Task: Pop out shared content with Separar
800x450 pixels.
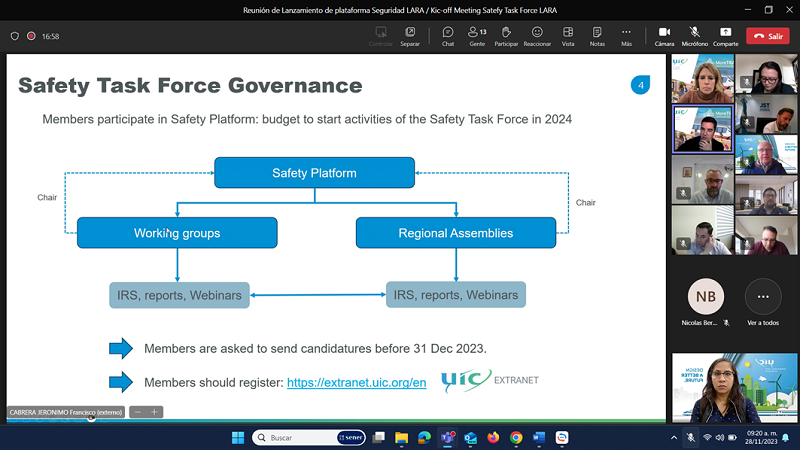Action: click(x=410, y=36)
